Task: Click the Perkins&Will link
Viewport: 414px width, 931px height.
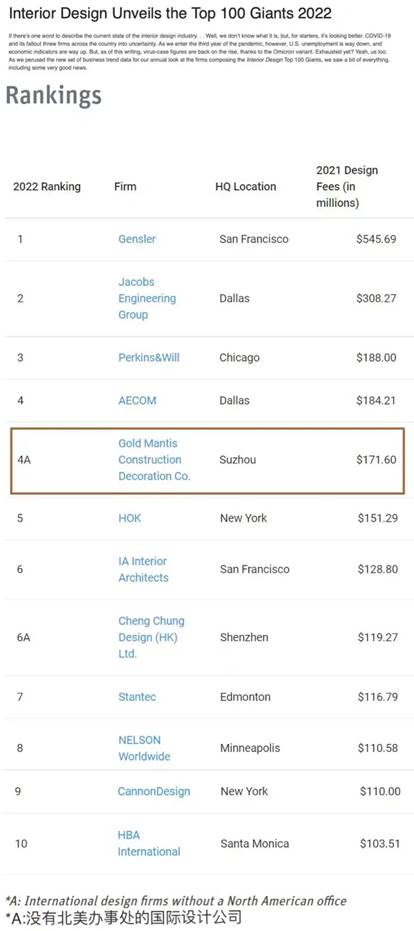Action: pyautogui.click(x=148, y=358)
